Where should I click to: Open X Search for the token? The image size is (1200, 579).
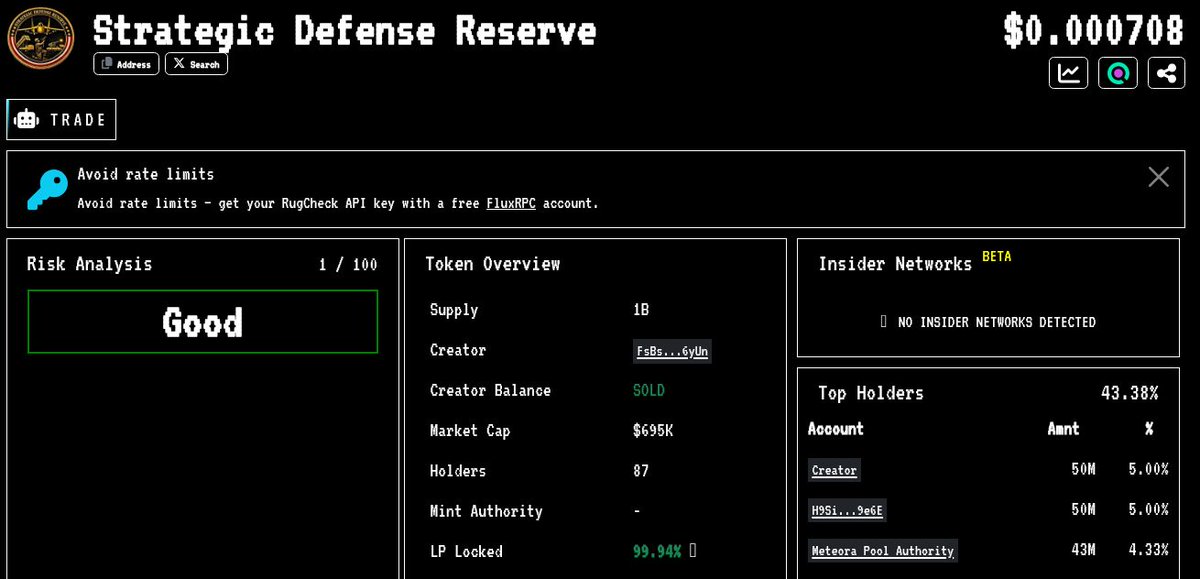pos(196,64)
